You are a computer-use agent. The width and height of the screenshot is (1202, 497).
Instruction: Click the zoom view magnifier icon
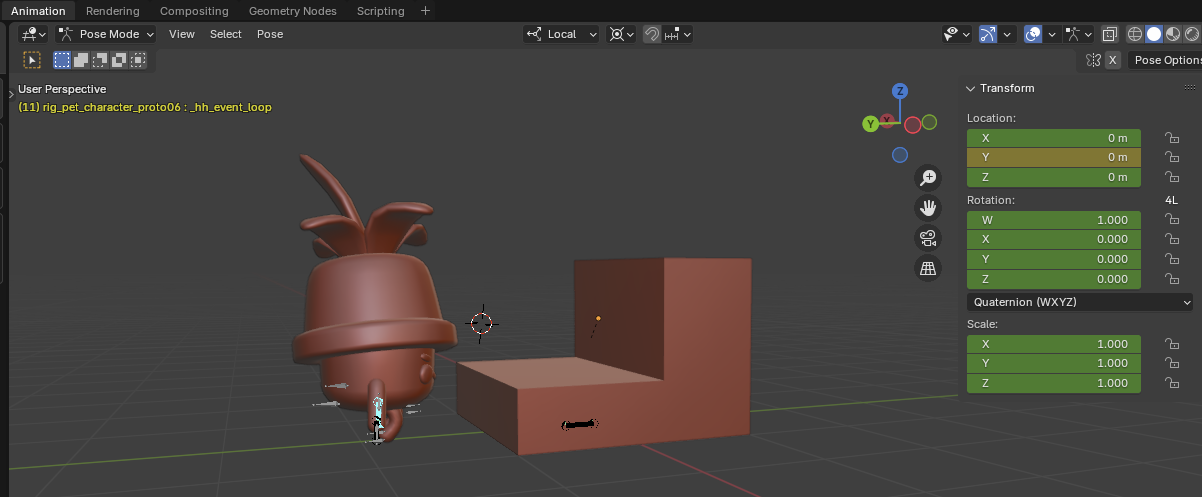click(x=928, y=178)
